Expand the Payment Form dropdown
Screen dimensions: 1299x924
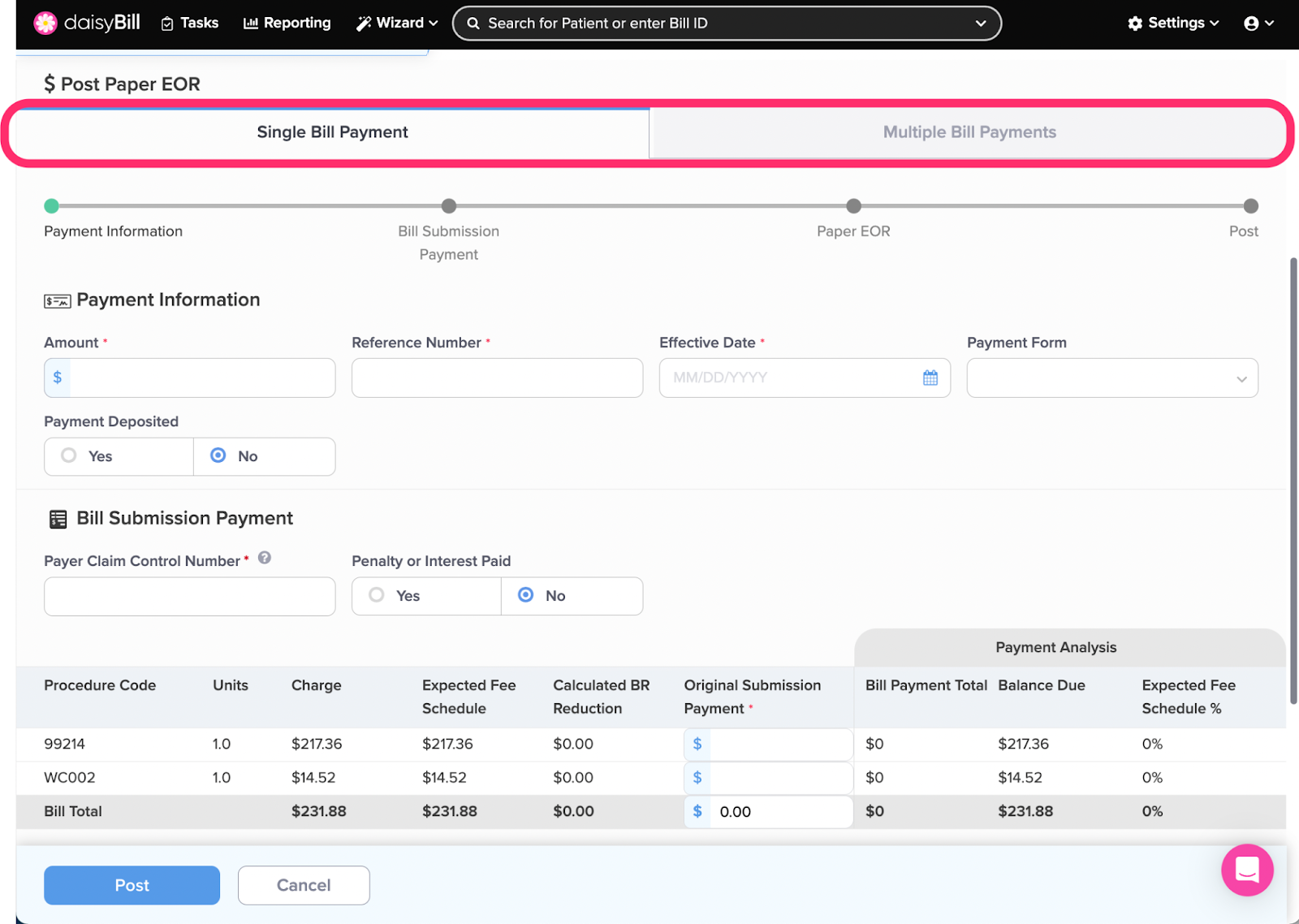(x=1111, y=378)
